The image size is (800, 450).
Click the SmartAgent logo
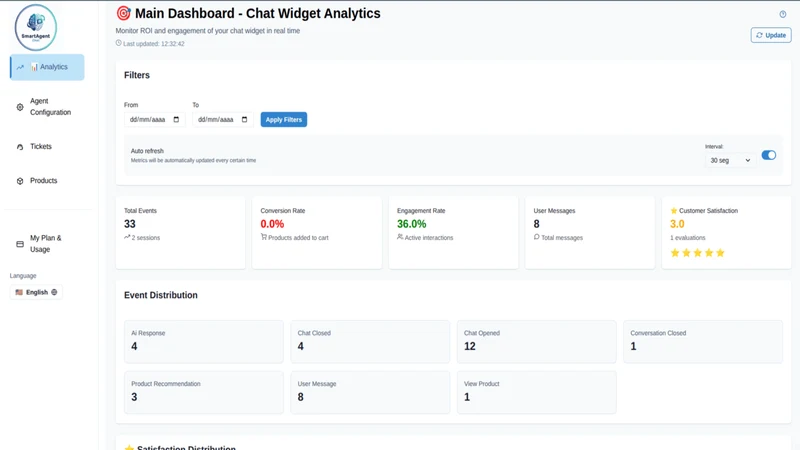tap(36, 28)
